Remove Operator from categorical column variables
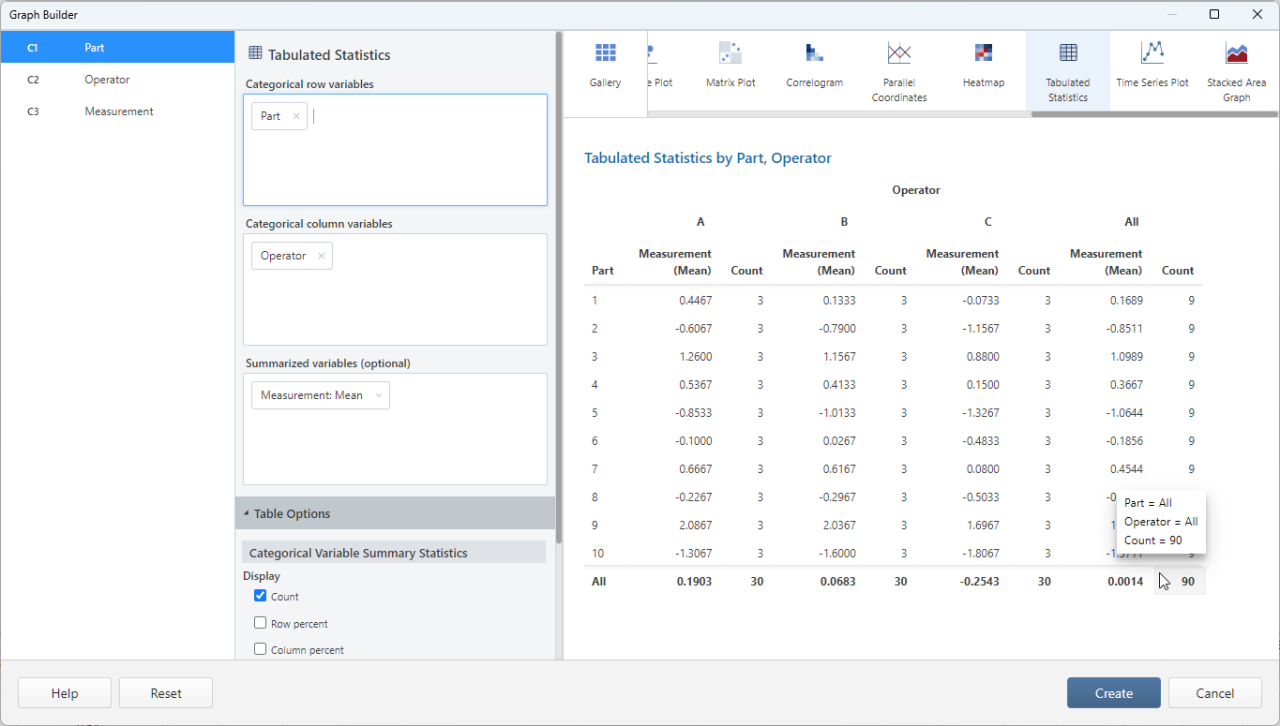1280x726 pixels. pos(321,255)
